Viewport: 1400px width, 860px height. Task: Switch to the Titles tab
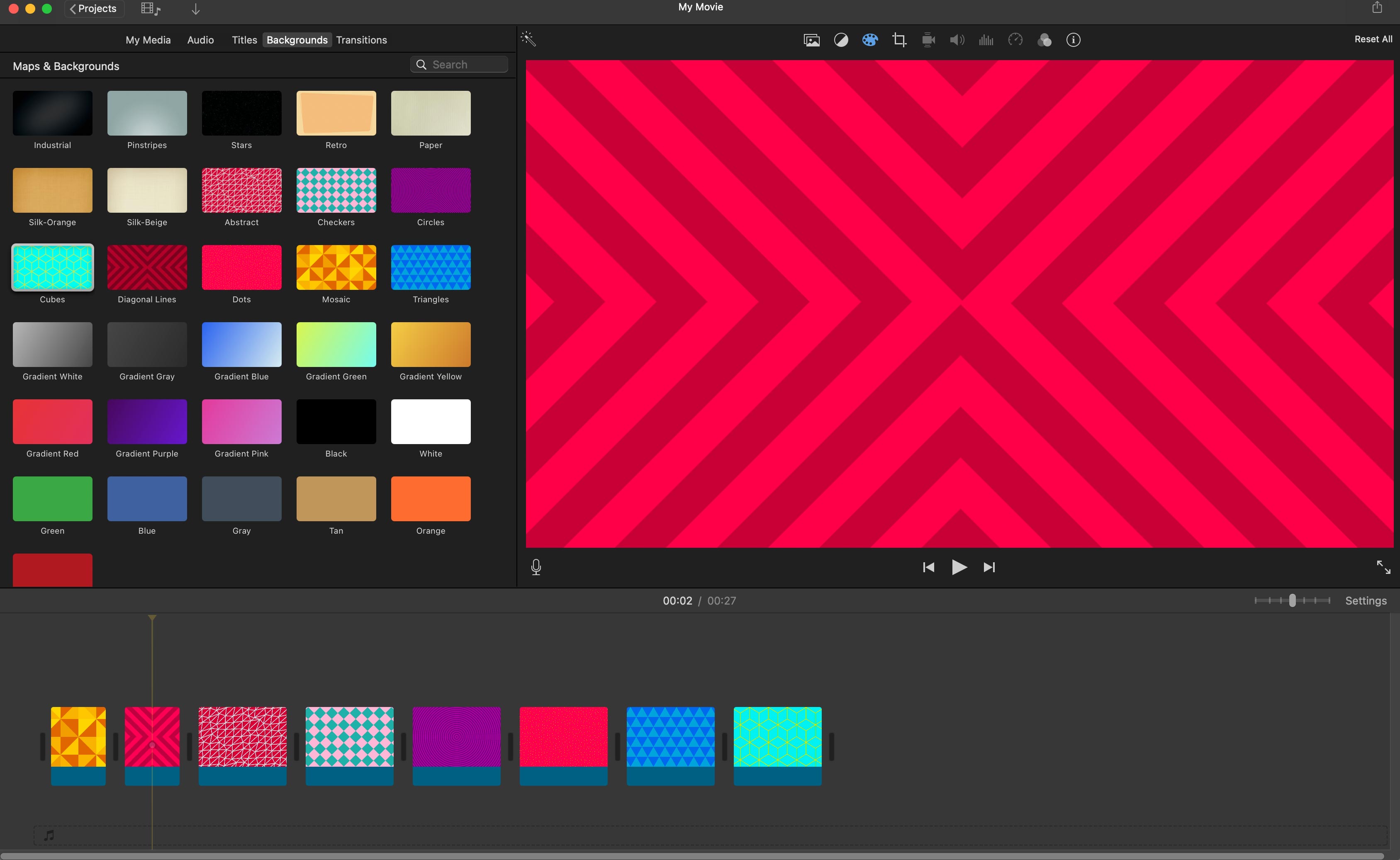tap(244, 40)
